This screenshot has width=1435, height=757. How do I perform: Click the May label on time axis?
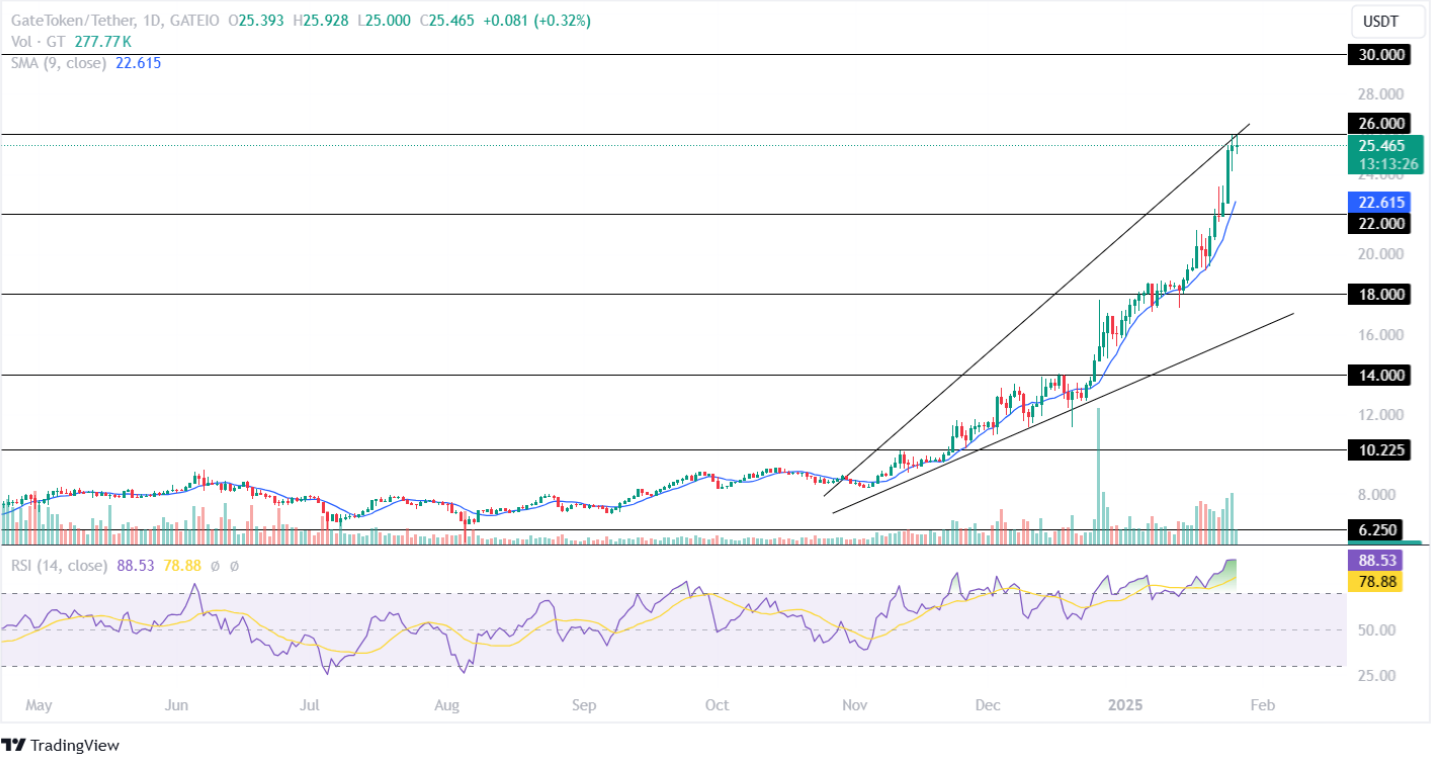[38, 705]
